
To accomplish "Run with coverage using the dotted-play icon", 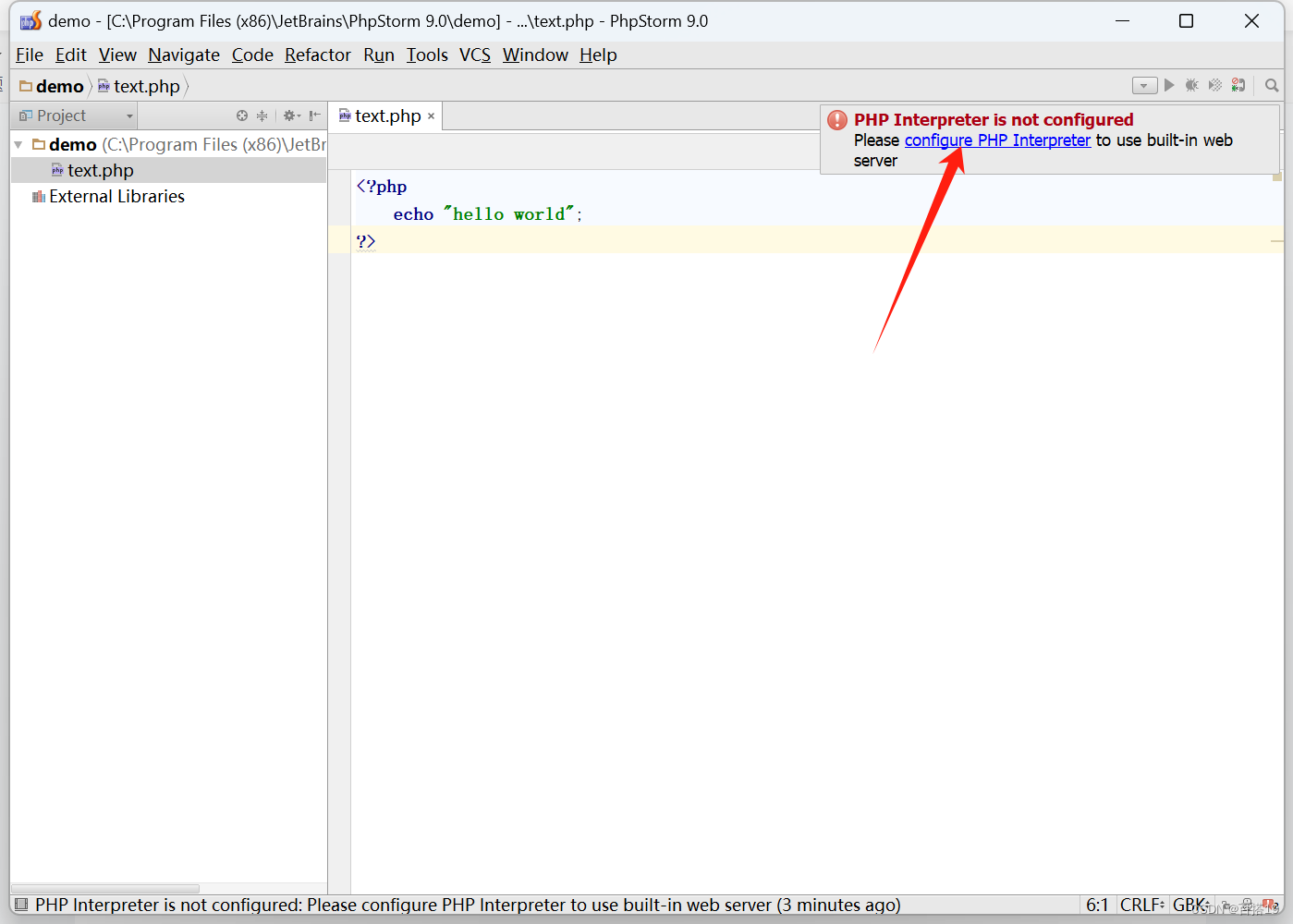I will pos(1214,84).
